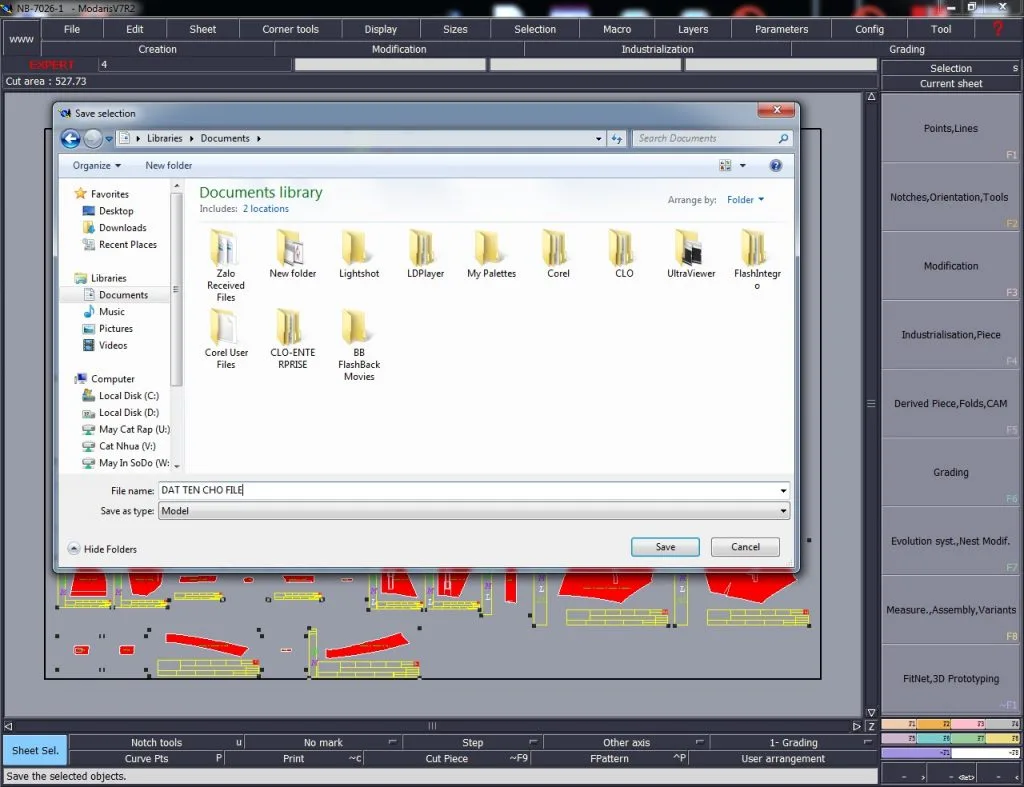
Task: Open the Derived Piece,Folds,CAM panel button
Action: coord(950,404)
